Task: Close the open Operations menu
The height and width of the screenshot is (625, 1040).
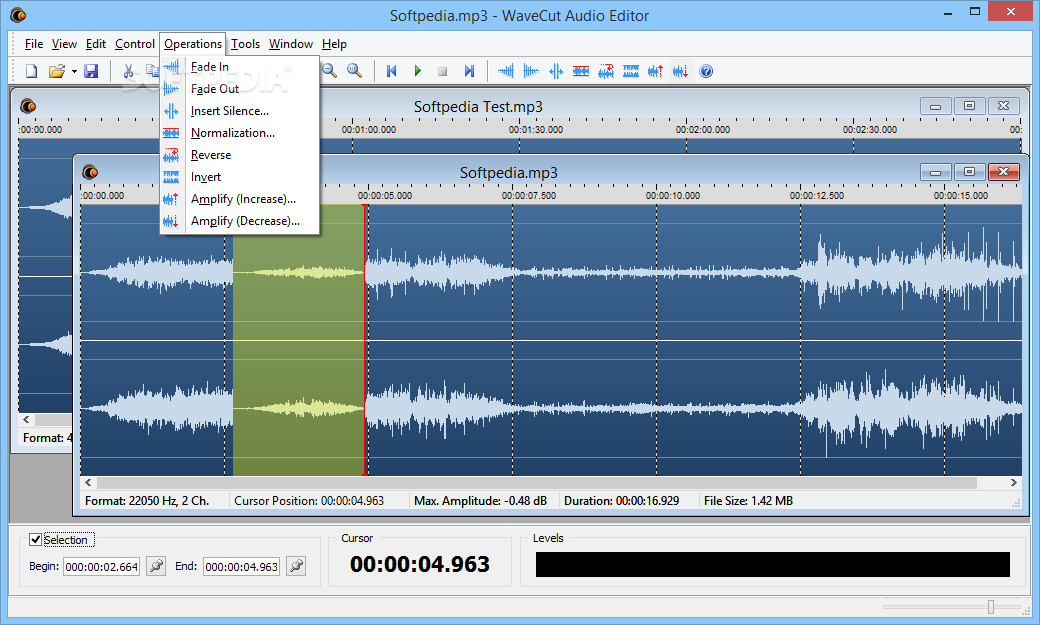Action: click(x=193, y=44)
